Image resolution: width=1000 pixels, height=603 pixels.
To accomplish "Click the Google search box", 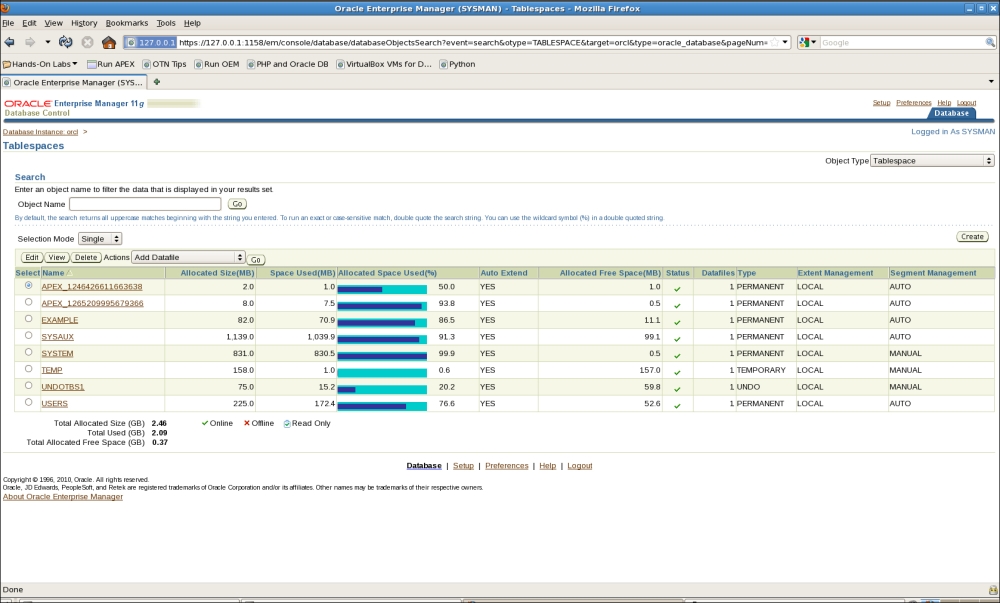I will coord(902,42).
